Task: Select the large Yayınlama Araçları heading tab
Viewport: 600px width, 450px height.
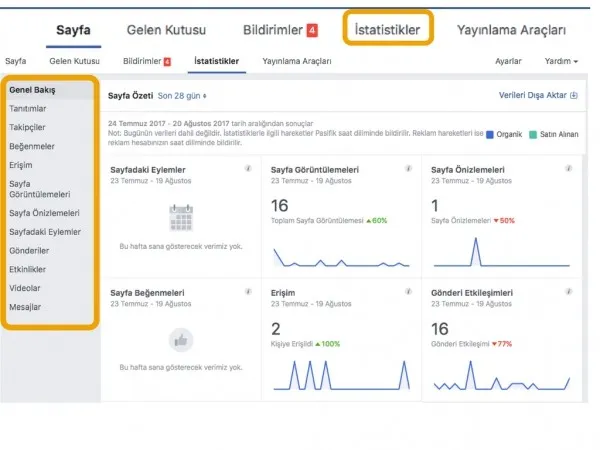Action: click(511, 30)
